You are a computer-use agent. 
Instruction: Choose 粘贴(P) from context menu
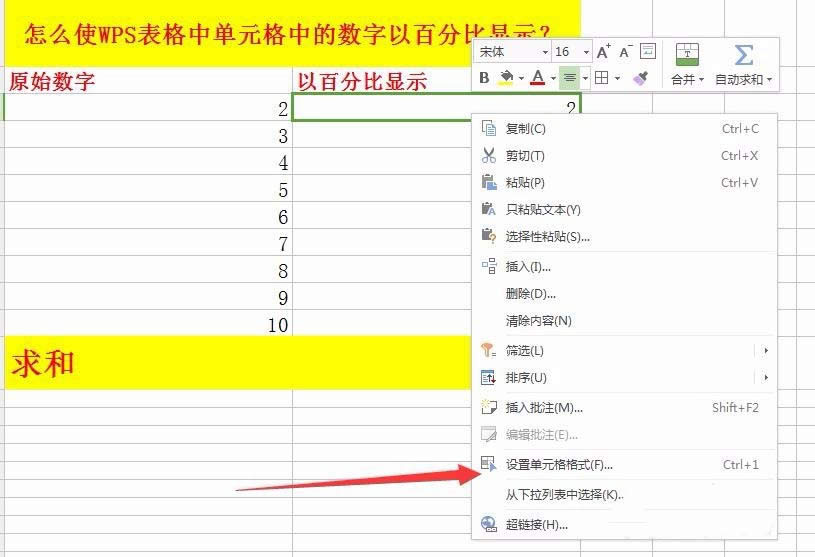[x=624, y=183]
